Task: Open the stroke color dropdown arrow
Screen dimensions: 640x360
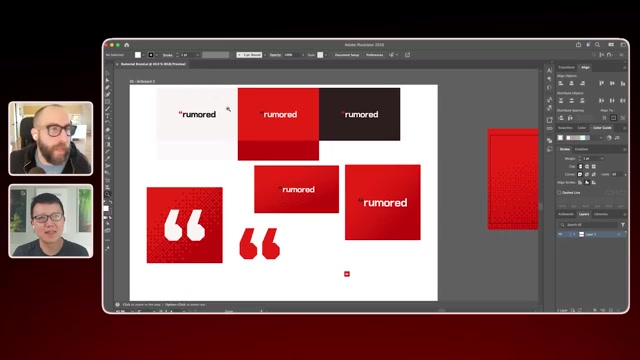Action: click(157, 55)
